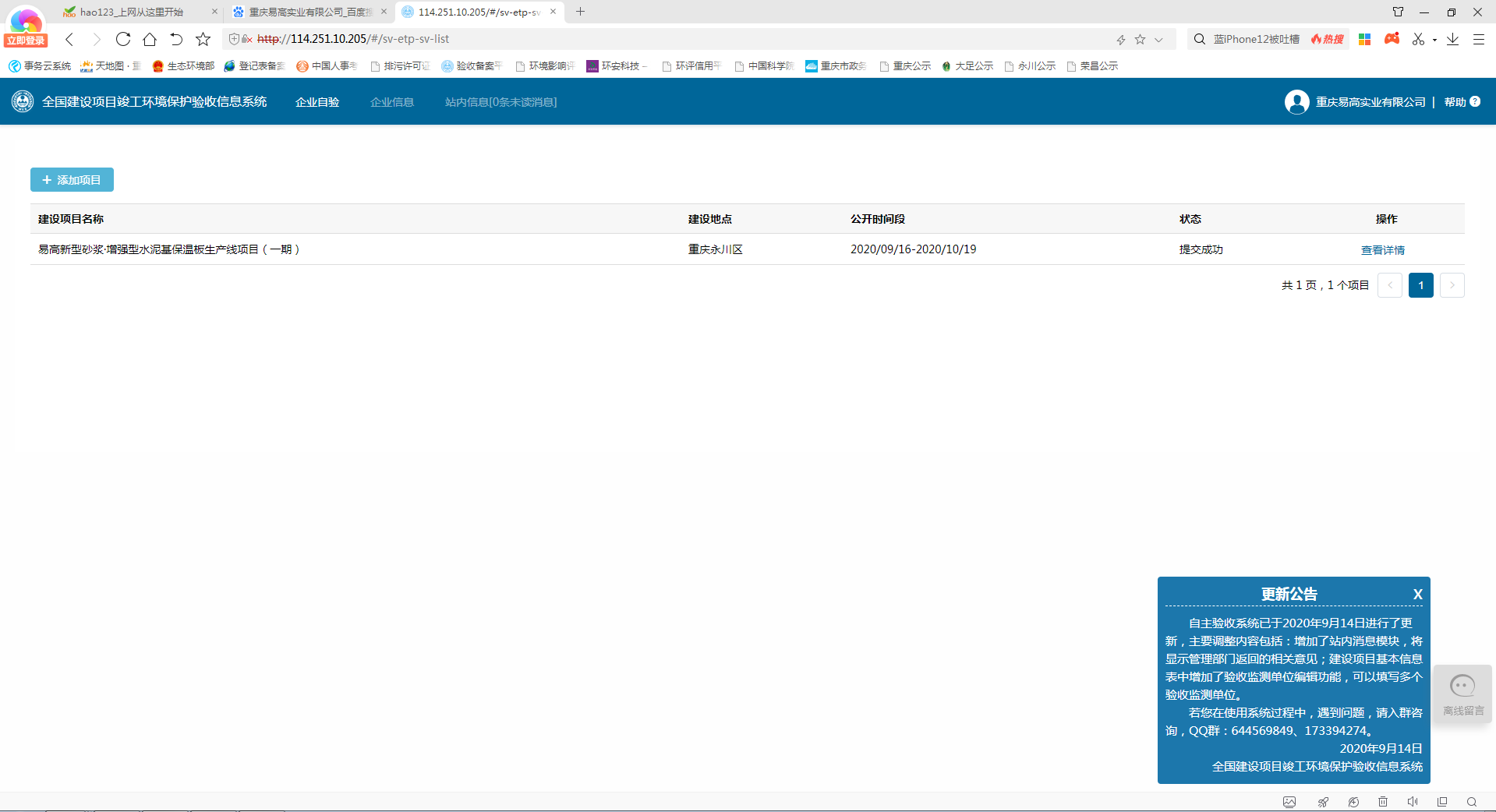
Task: Bookmark page with star inside address bar
Action: pos(1140,40)
